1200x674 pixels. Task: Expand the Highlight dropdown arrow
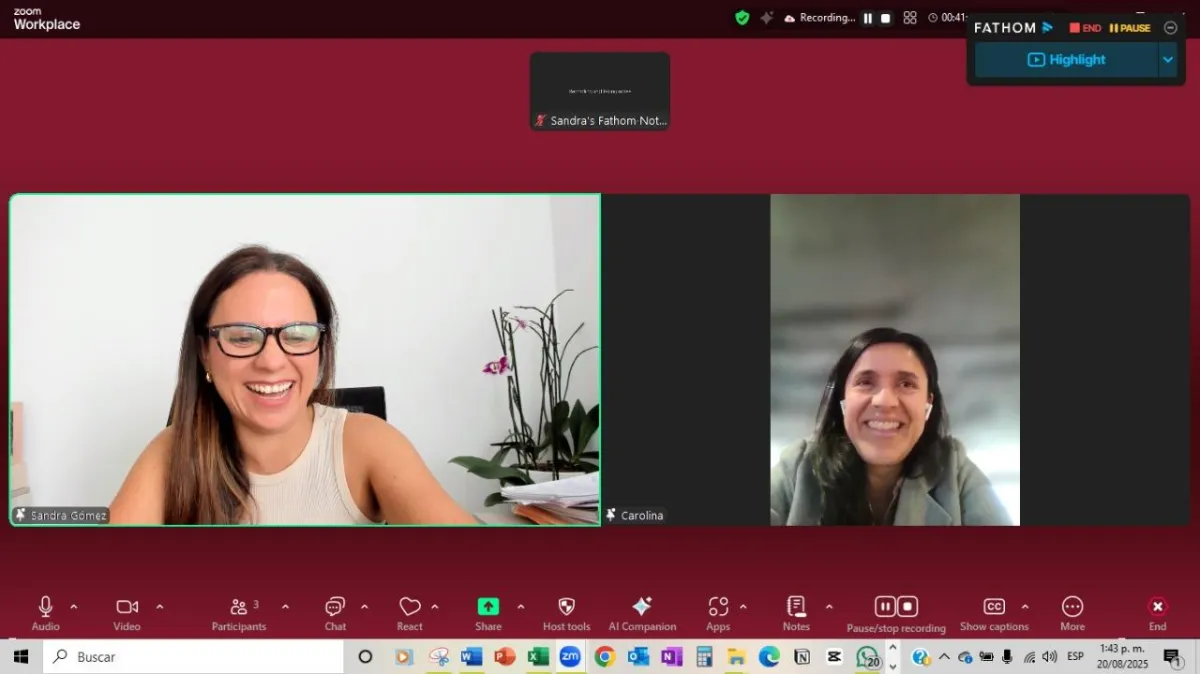pyautogui.click(x=1168, y=60)
